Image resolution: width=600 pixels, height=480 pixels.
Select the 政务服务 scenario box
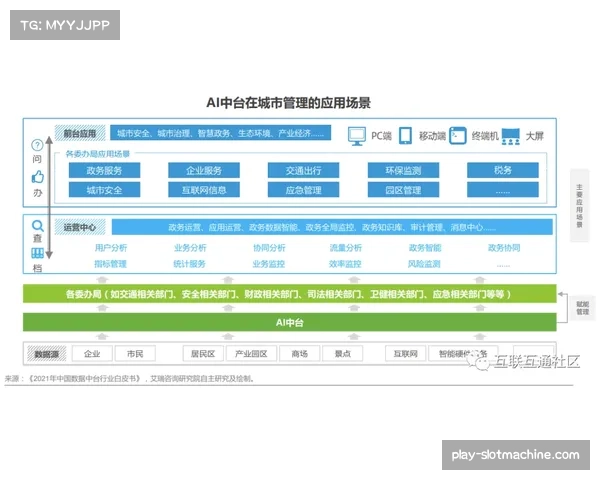[104, 170]
